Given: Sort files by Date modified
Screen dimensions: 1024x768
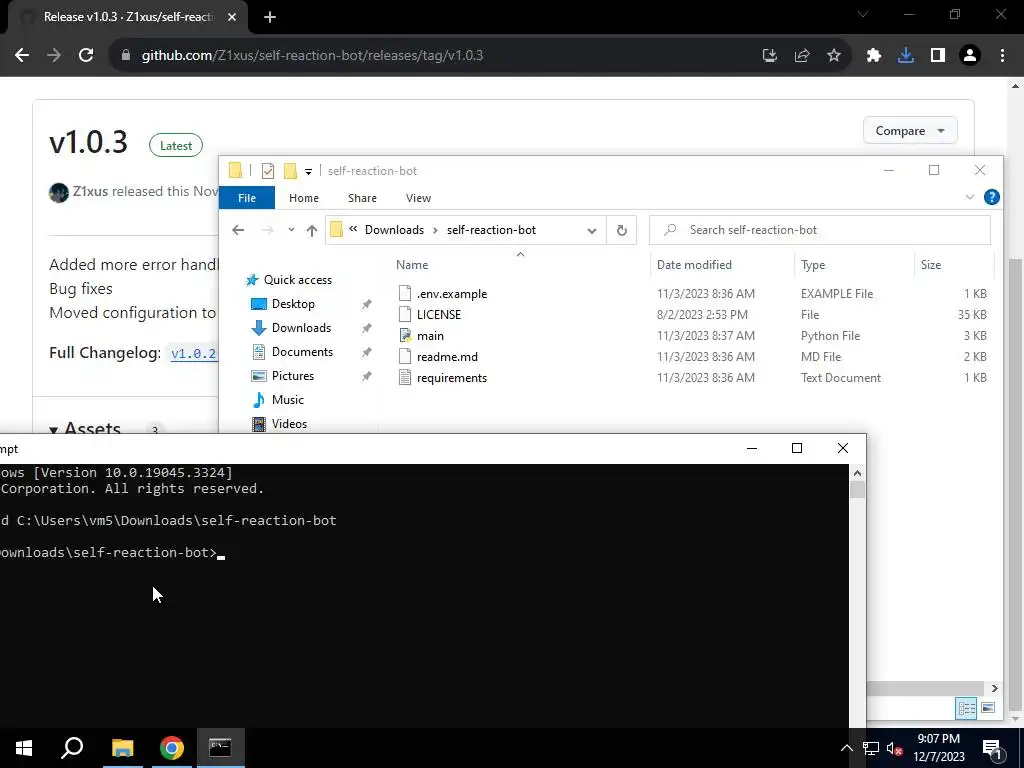Looking at the screenshot, I should 694,264.
